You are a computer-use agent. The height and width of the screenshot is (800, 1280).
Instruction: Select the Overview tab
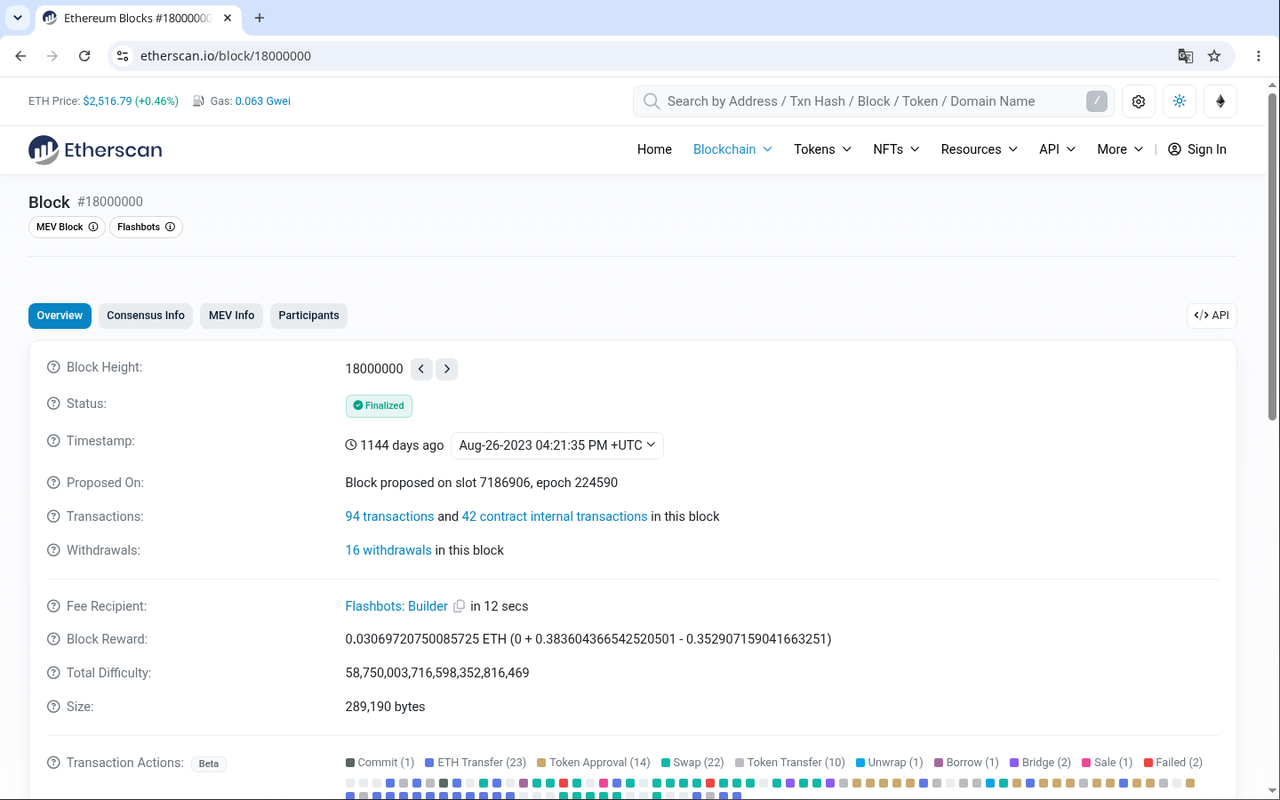pyautogui.click(x=60, y=316)
